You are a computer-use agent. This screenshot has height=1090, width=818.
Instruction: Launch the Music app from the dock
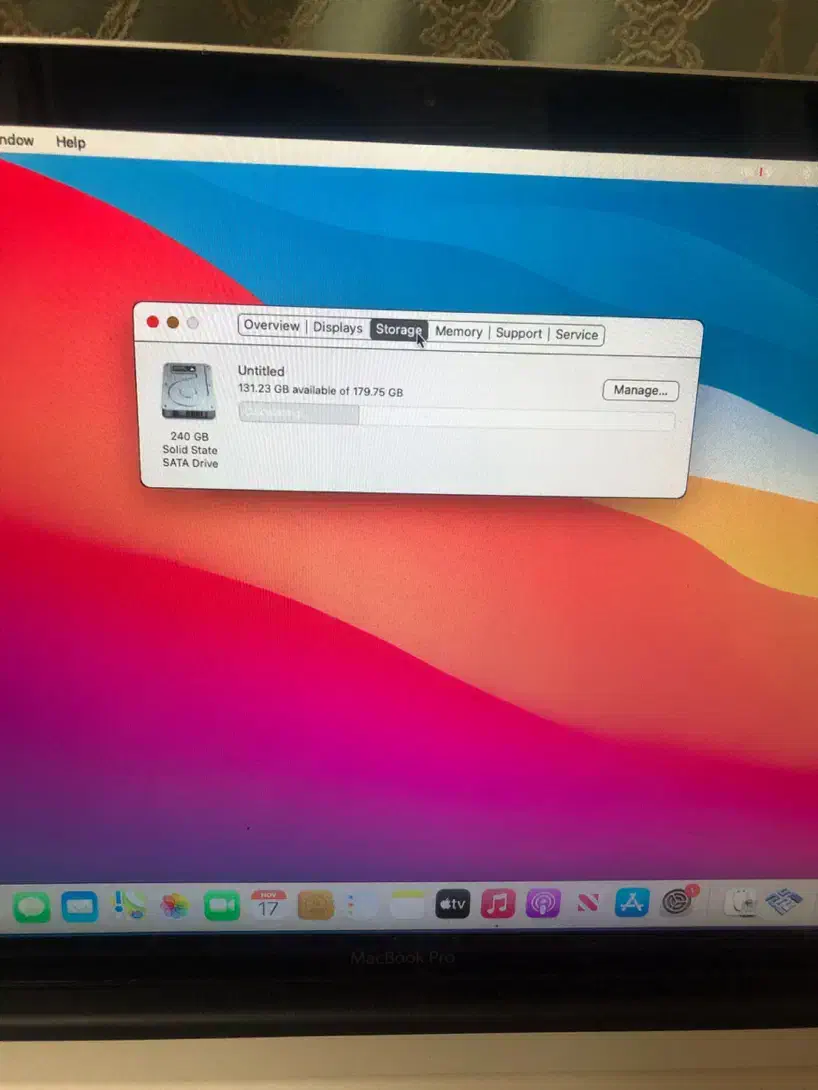pos(498,904)
